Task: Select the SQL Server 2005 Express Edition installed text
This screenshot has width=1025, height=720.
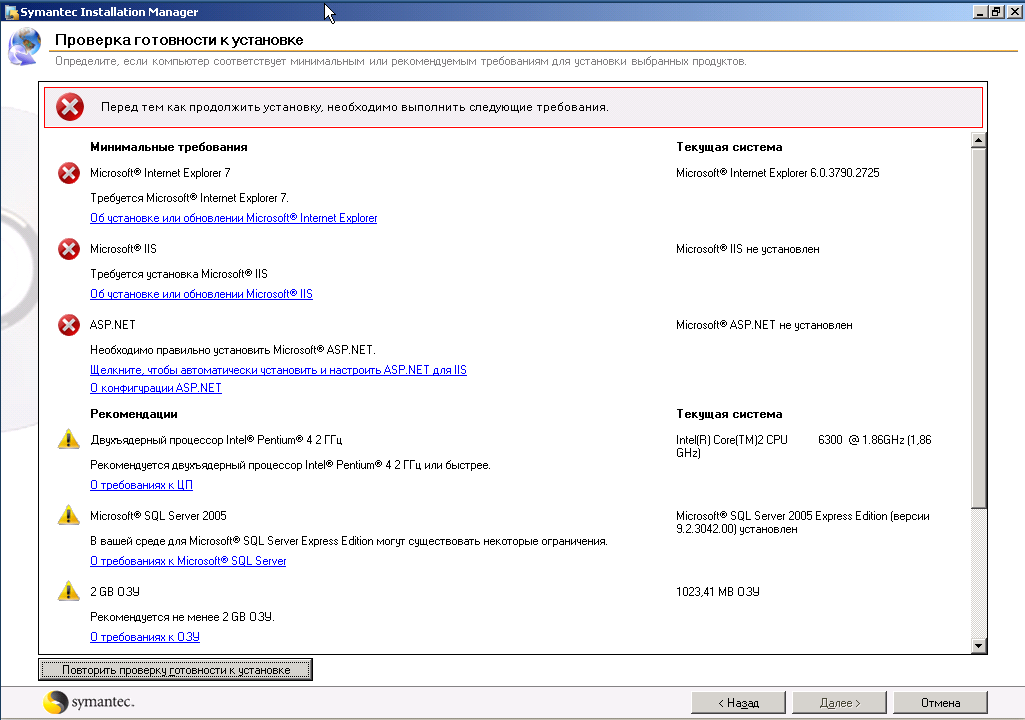Action: pyautogui.click(x=803, y=523)
